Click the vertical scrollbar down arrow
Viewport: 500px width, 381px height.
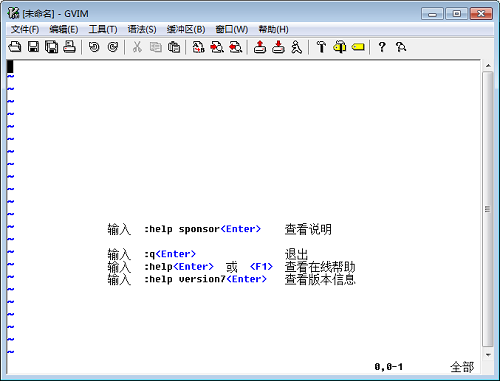(x=488, y=355)
